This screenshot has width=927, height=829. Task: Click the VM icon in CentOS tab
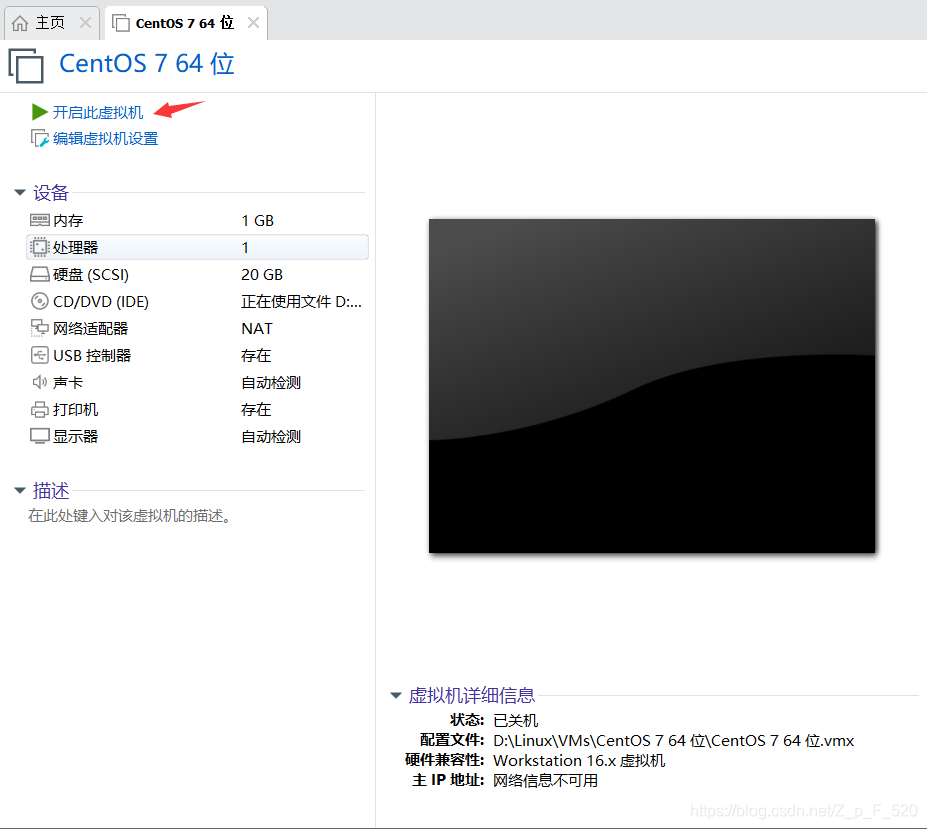pos(121,23)
